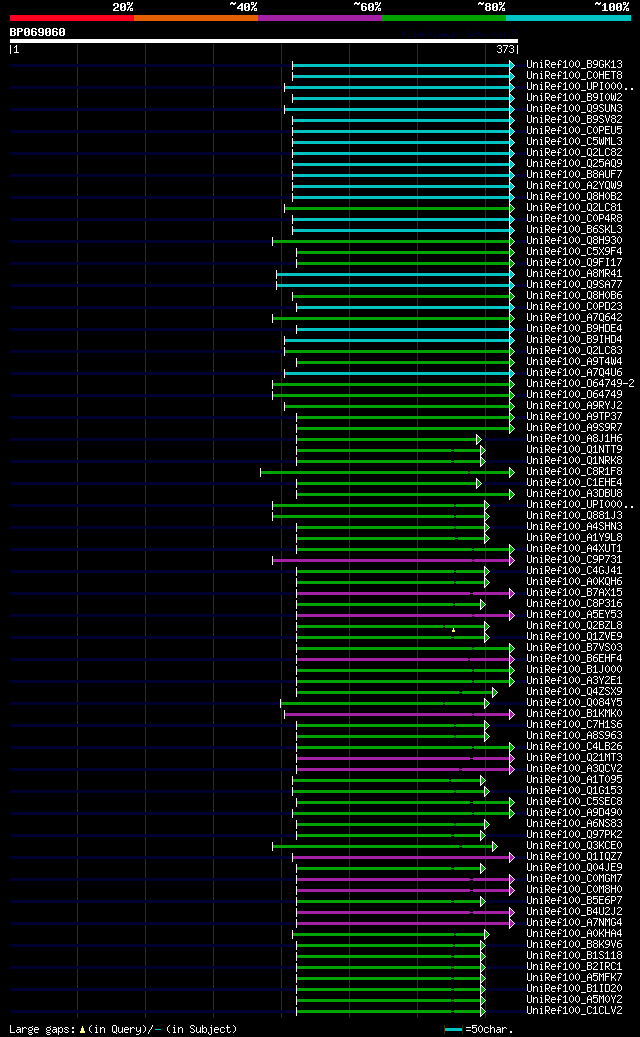640x1037 pixels.
Task: Select the UniRef100_Q21MT3 label
Action: (575, 757)
